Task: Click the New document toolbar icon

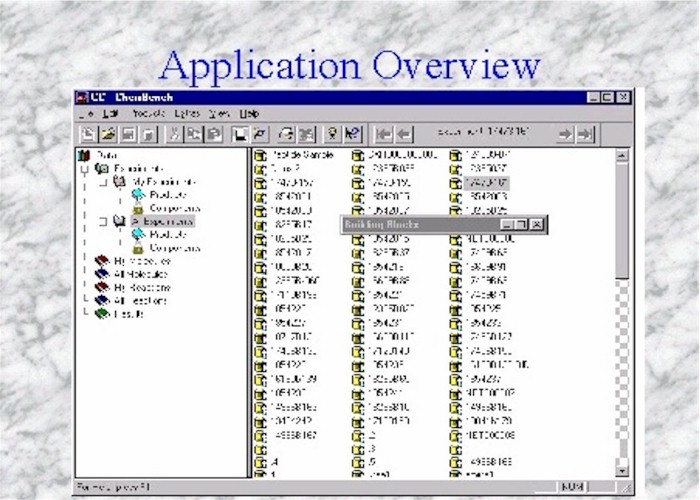Action: click(x=88, y=133)
